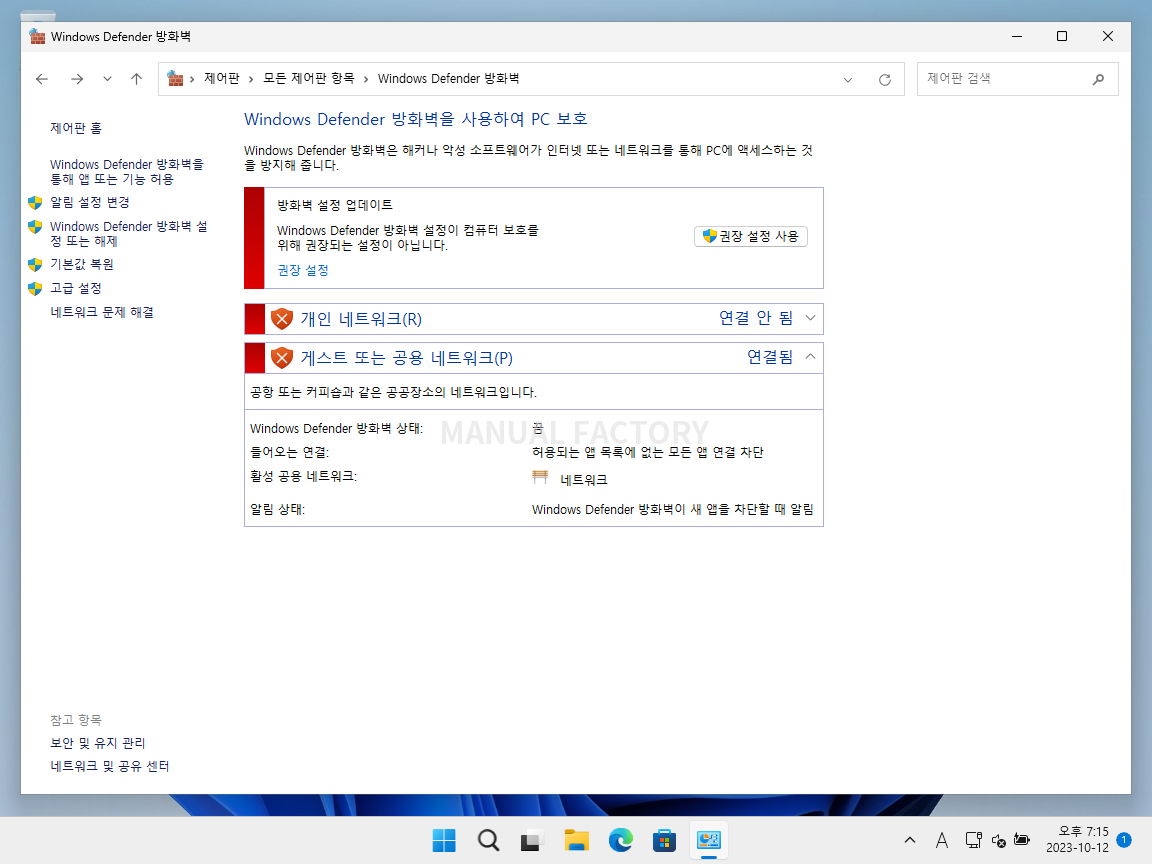Click IME language indicator A

coord(942,840)
